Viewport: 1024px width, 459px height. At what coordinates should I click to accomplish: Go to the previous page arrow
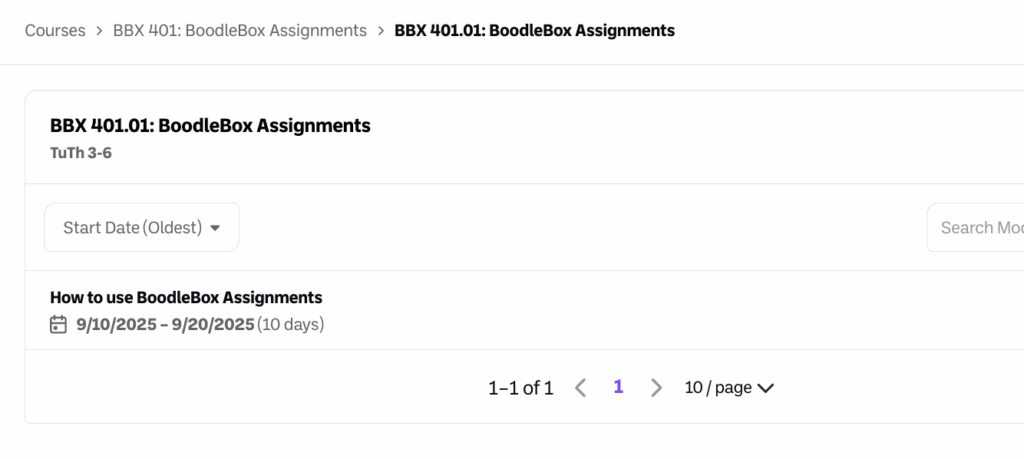(580, 388)
